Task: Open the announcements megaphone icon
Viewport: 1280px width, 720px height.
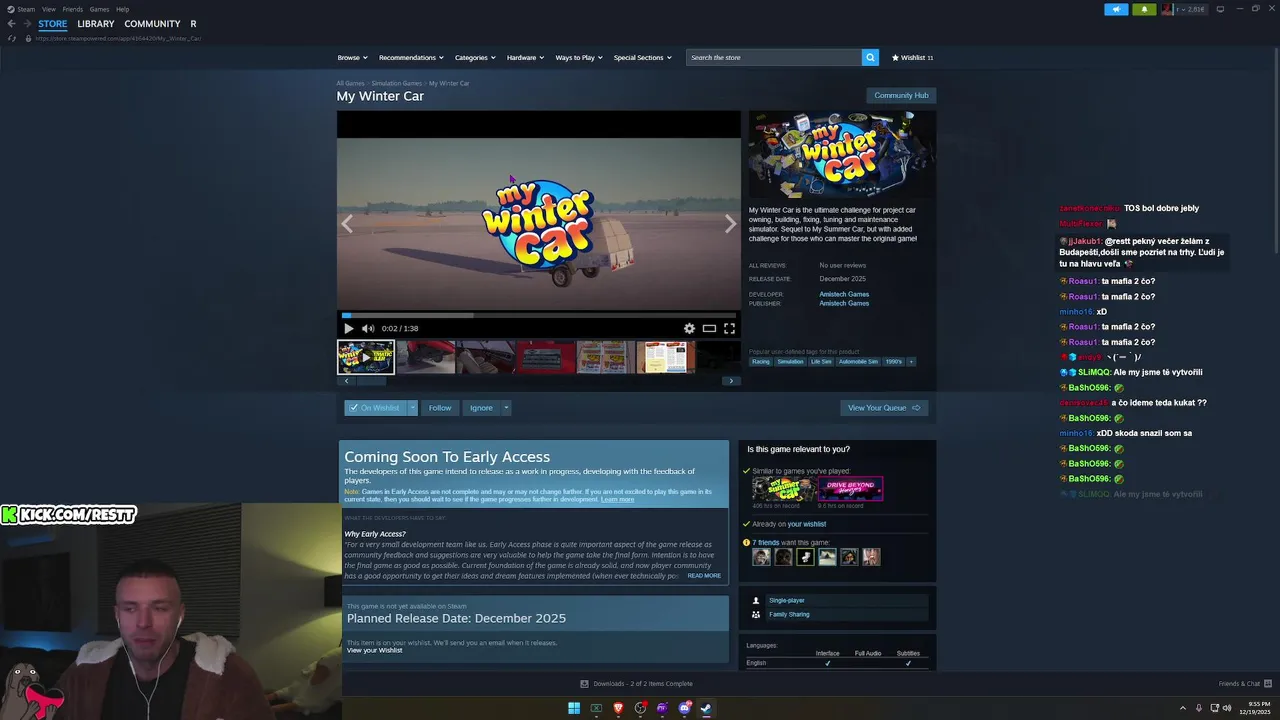Action: coord(1116,9)
